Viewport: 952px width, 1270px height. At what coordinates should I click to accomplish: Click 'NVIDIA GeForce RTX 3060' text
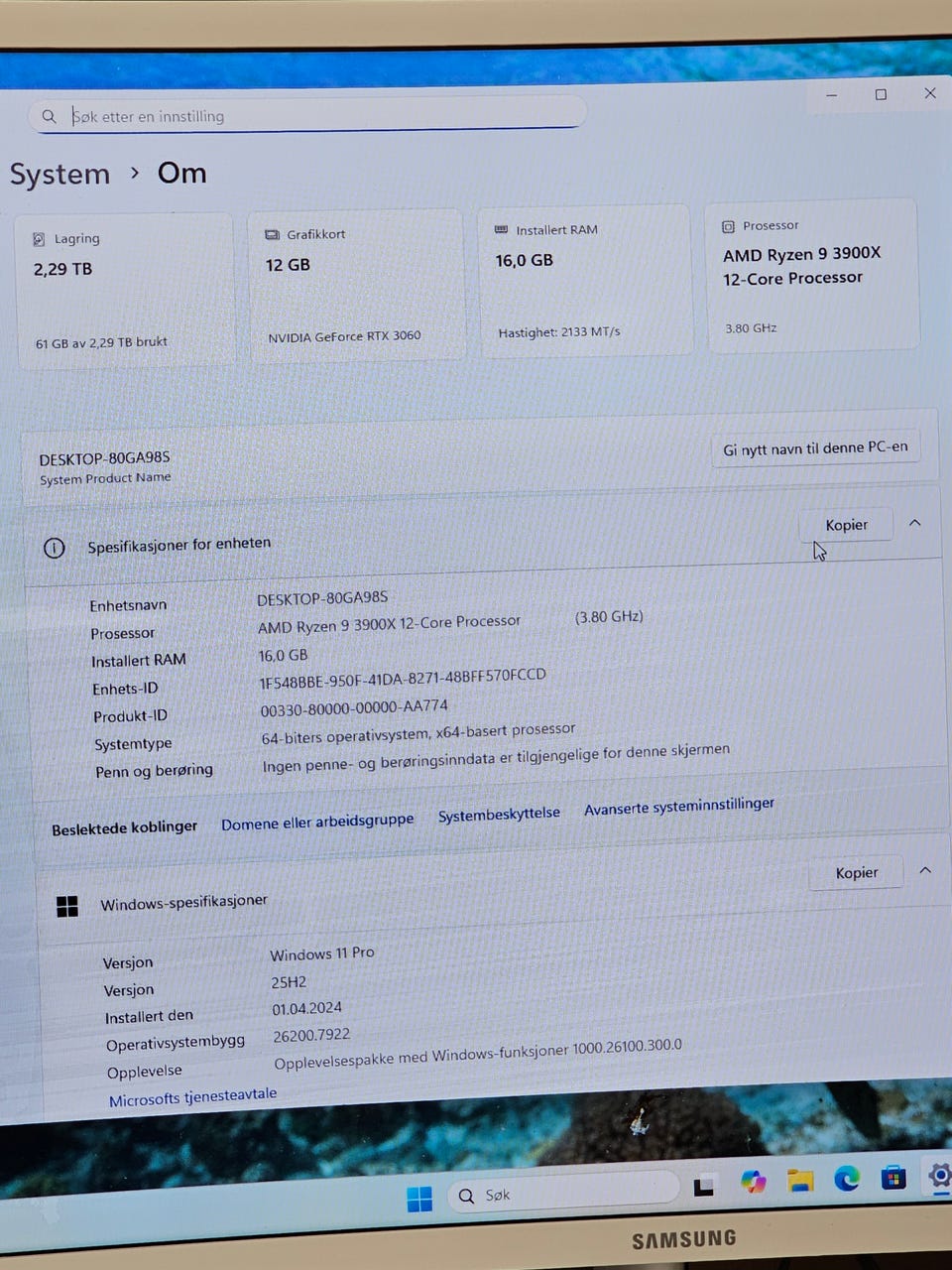click(344, 337)
